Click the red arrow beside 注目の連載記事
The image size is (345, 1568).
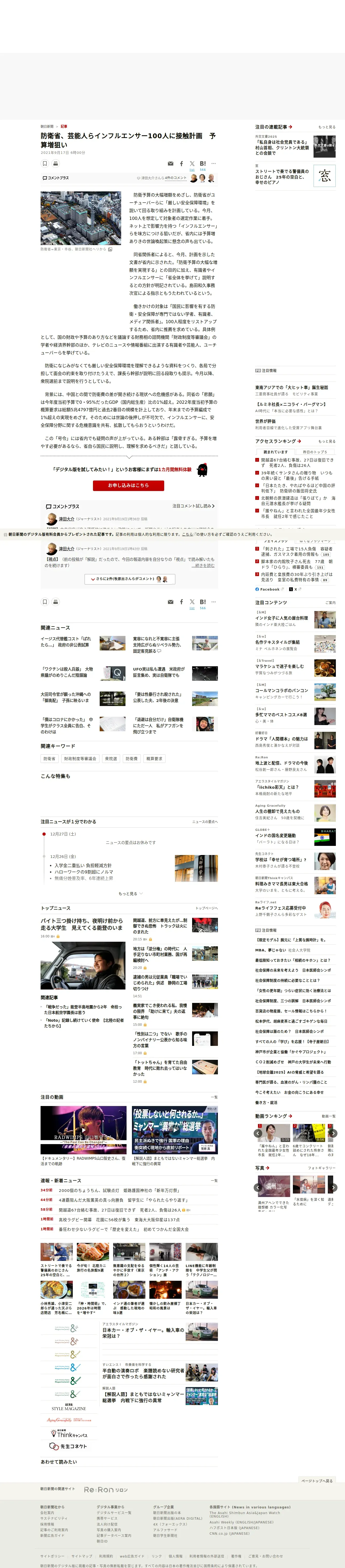click(x=290, y=127)
